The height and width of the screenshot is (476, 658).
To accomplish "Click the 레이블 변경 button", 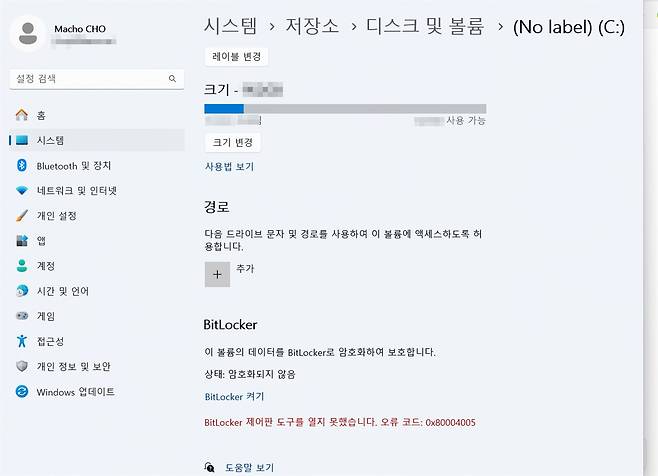I will click(x=236, y=57).
